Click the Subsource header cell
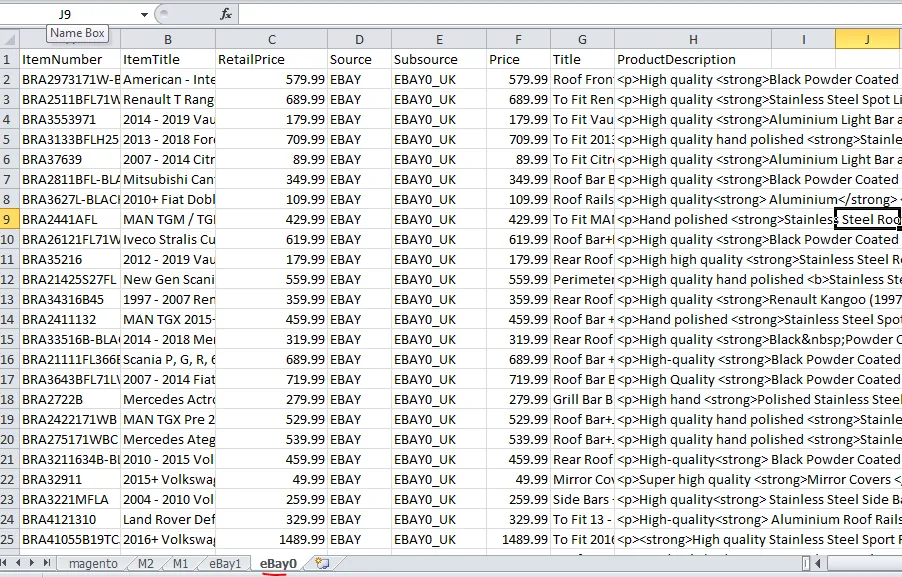The height and width of the screenshot is (577, 902). click(x=439, y=59)
